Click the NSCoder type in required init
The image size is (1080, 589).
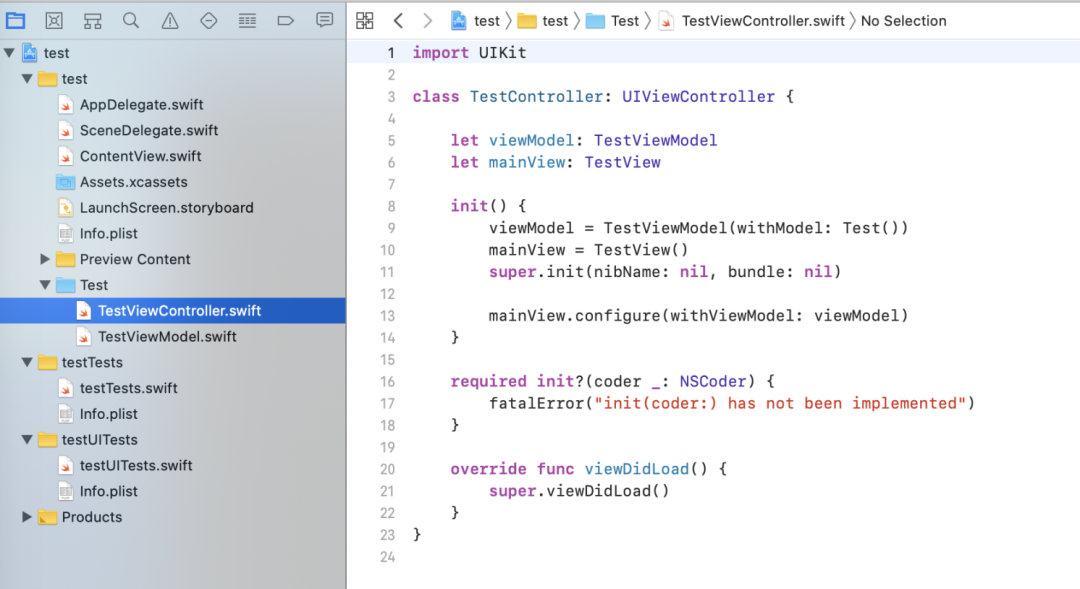(713, 382)
